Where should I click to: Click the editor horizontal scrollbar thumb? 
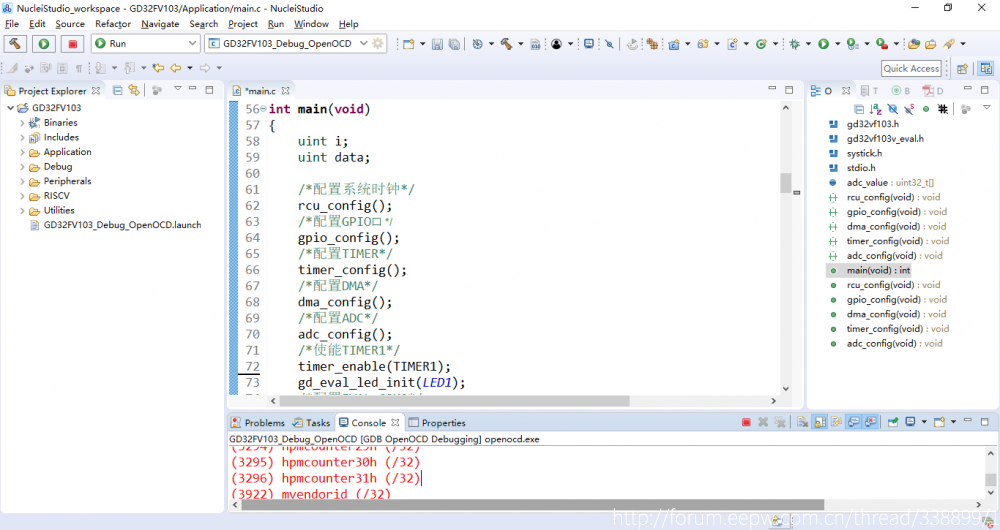click(x=454, y=401)
